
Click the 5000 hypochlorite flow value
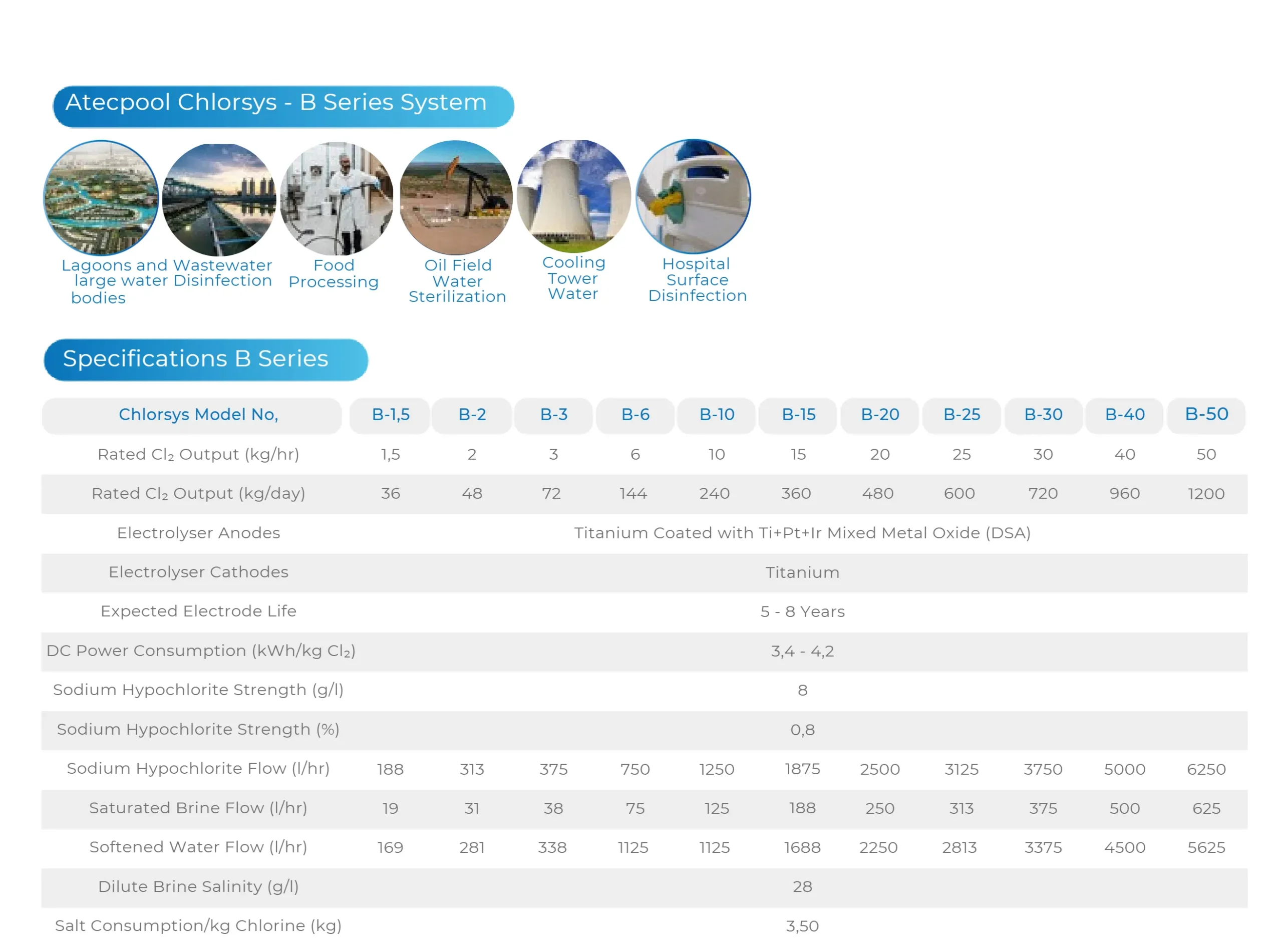(1125, 769)
